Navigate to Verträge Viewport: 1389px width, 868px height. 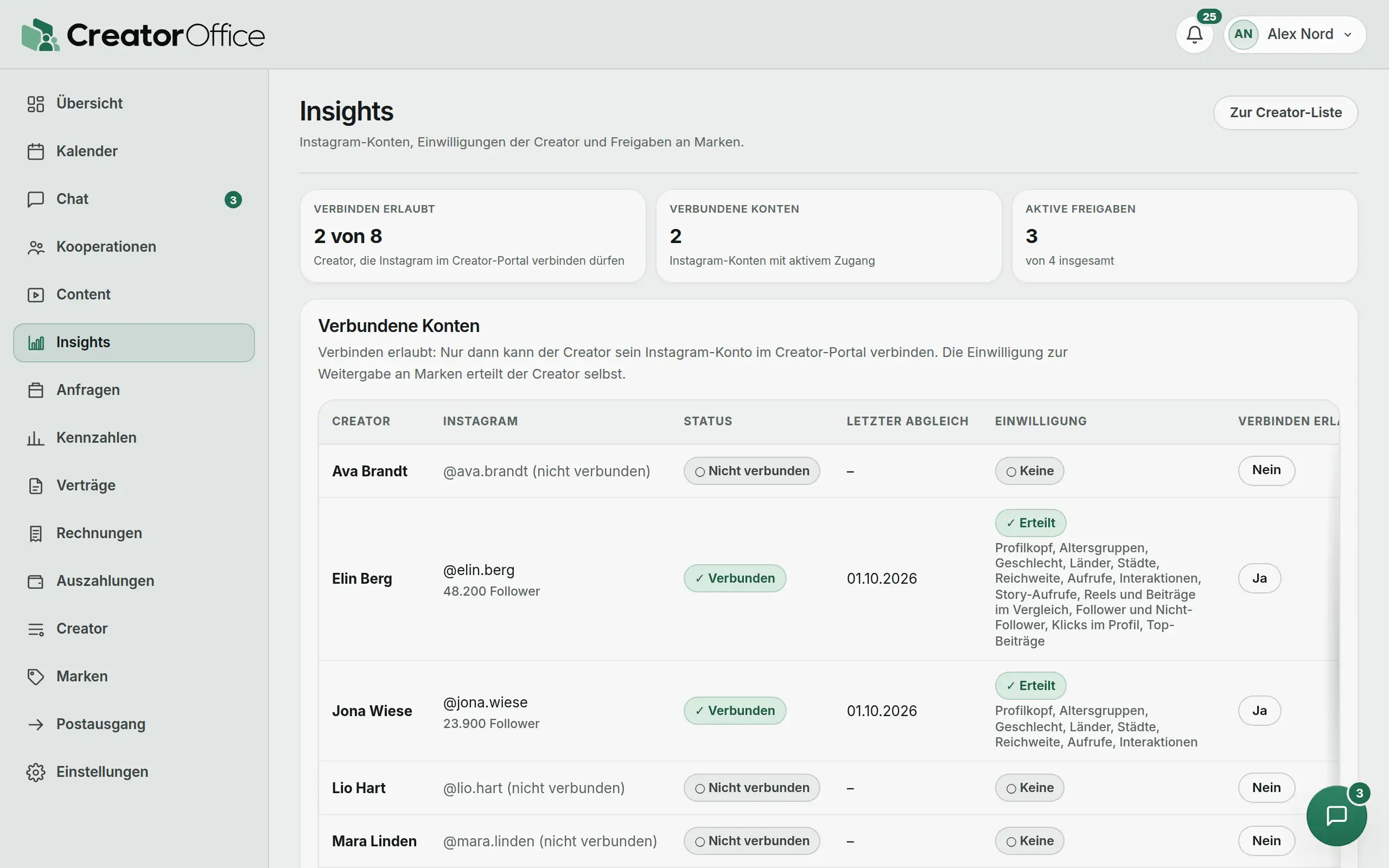(x=133, y=486)
